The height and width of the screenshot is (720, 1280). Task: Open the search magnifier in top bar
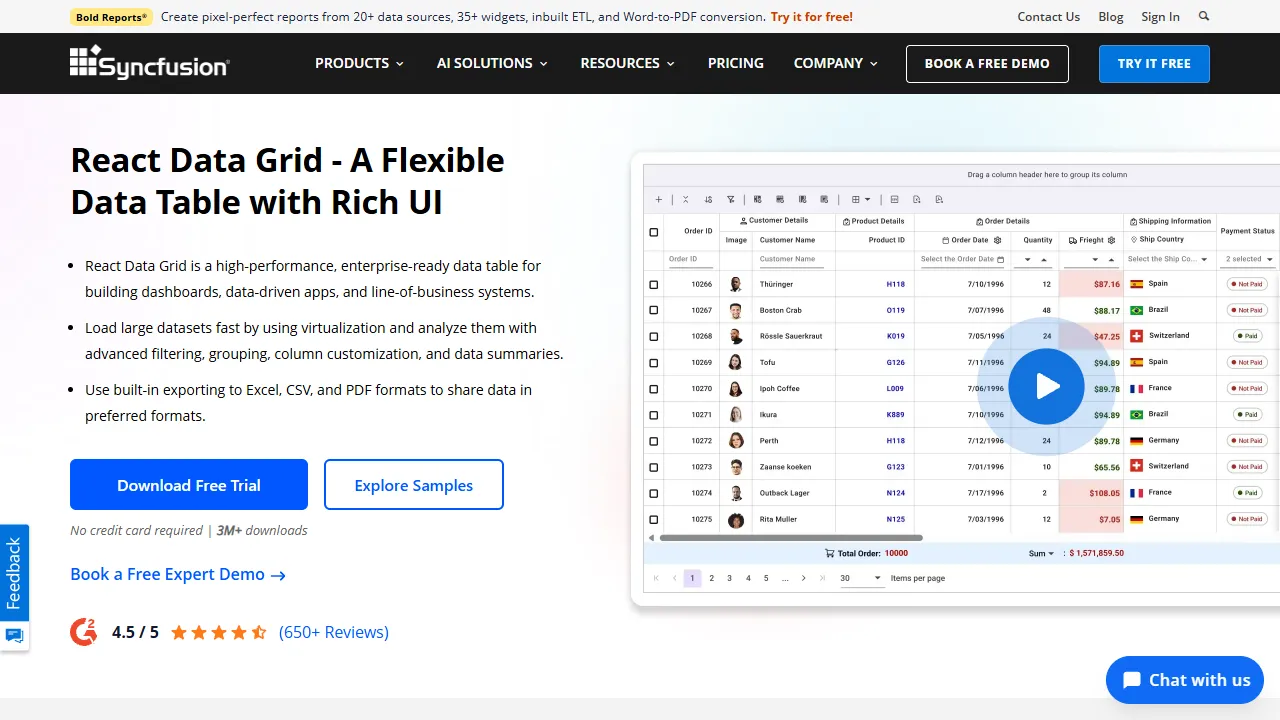[x=1204, y=16]
